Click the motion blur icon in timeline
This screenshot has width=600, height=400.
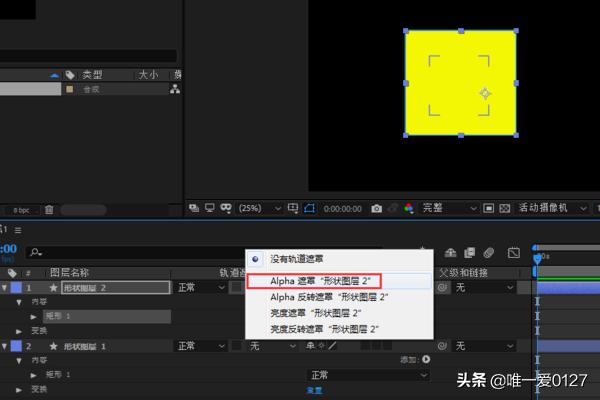489,253
